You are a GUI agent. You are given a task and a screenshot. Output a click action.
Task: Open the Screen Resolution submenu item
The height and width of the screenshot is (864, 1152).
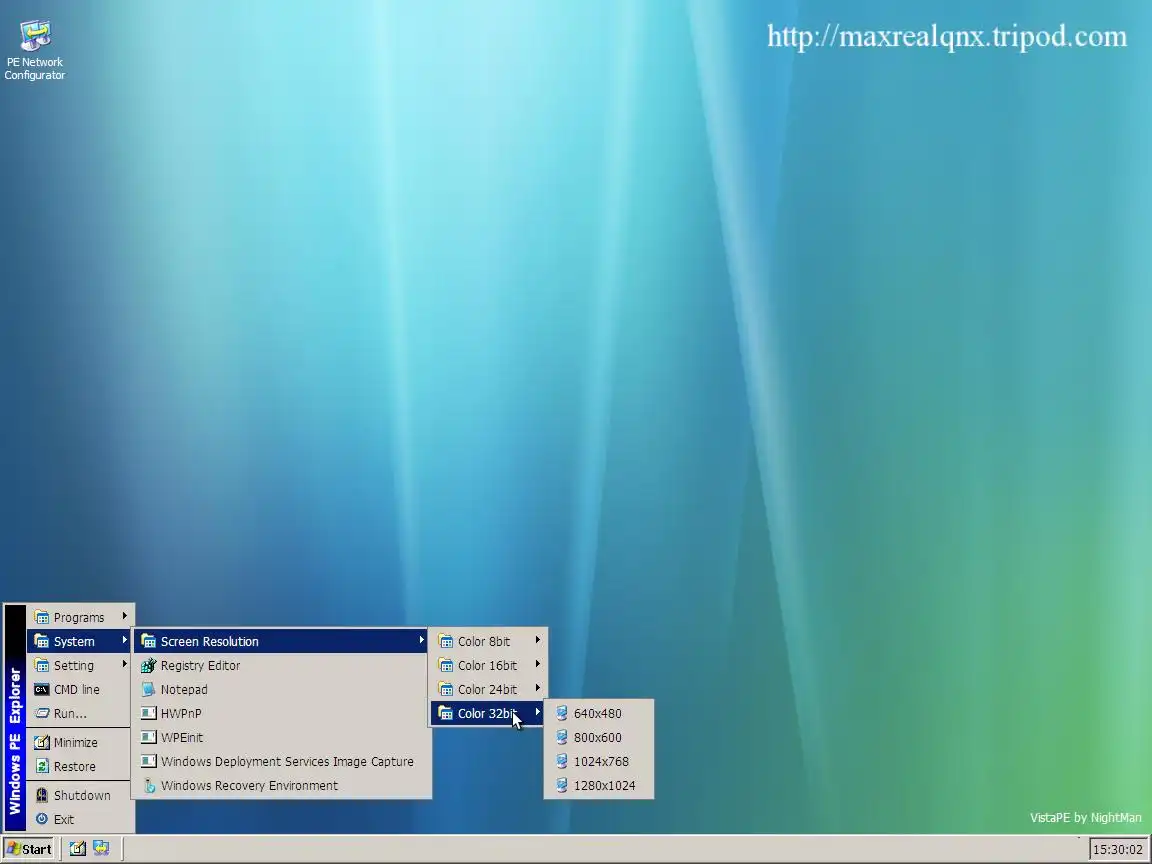coord(281,641)
